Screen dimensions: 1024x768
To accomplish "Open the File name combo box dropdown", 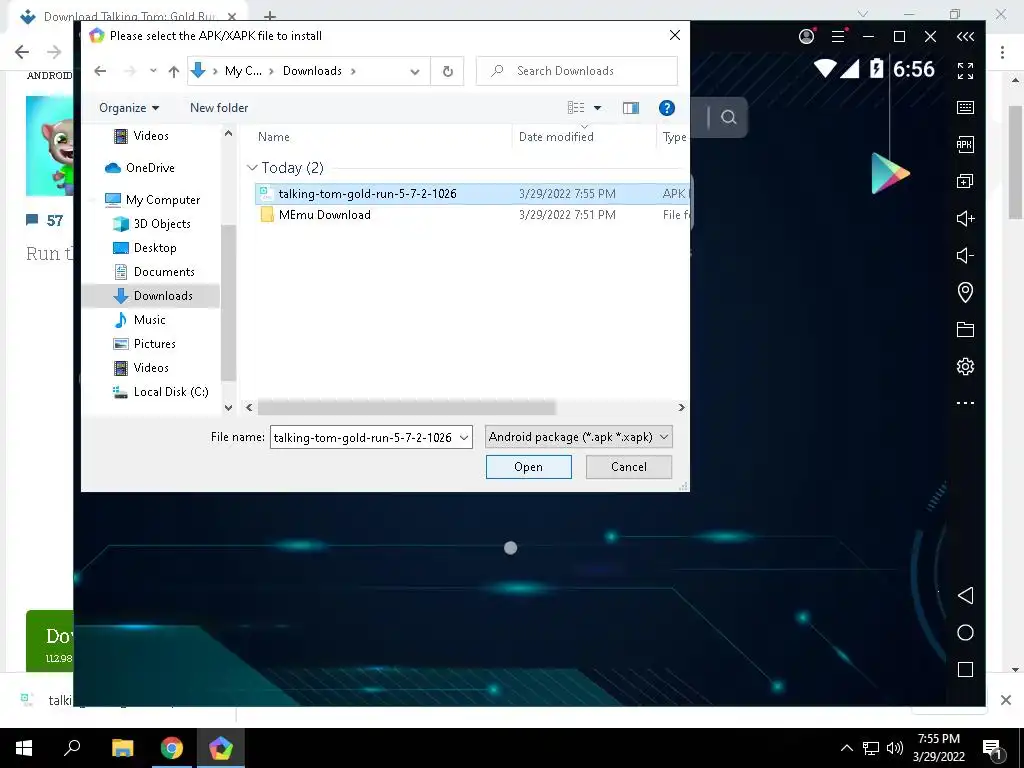I will click(464, 438).
